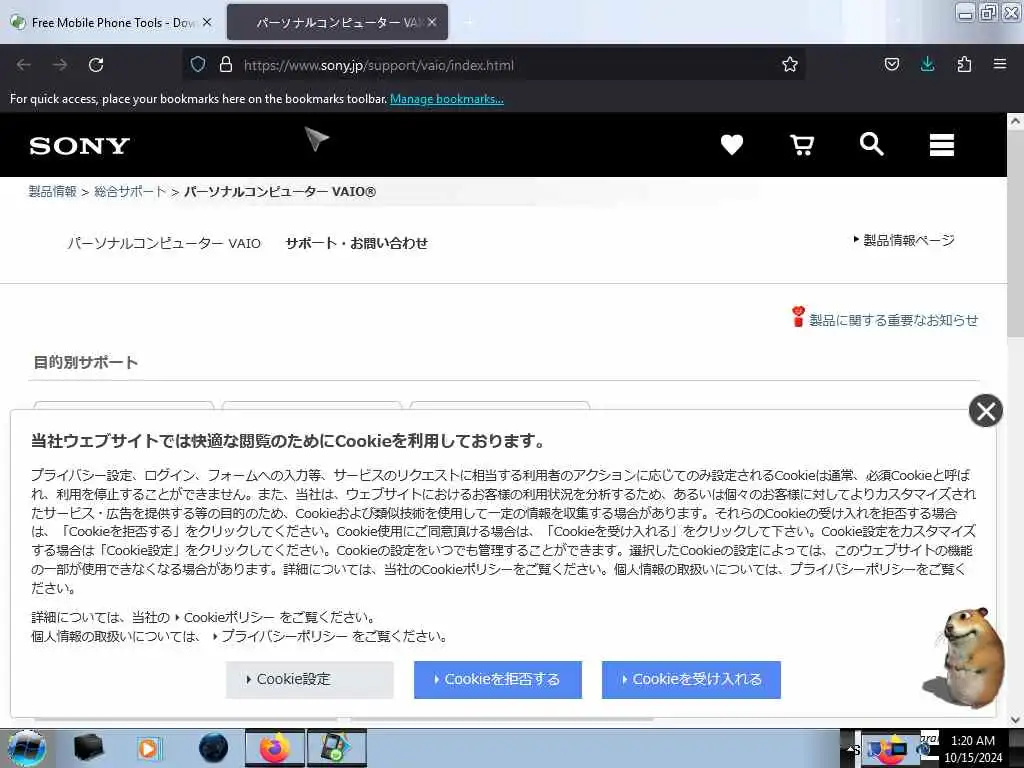
Task: Open the media player taskbar icon
Action: pos(149,748)
